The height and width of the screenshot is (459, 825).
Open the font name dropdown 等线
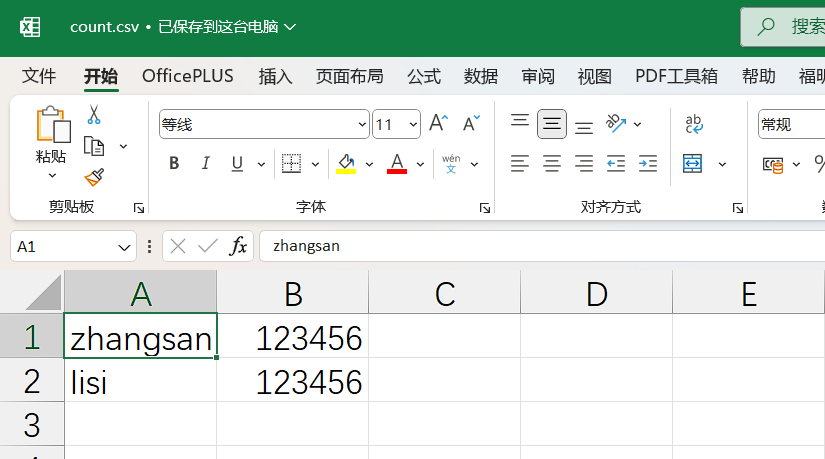pyautogui.click(x=362, y=125)
